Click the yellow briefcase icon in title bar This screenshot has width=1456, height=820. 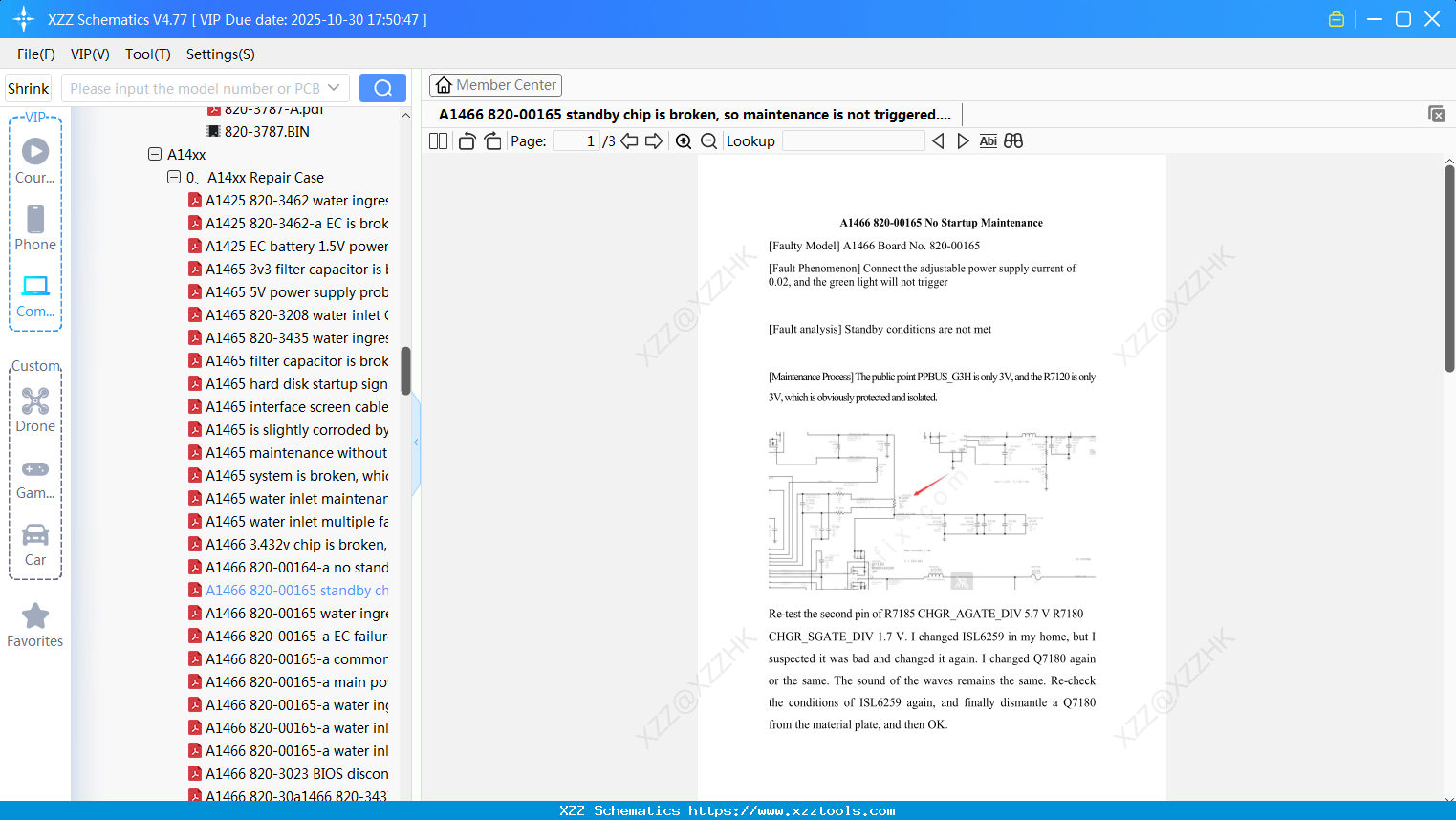click(x=1336, y=19)
